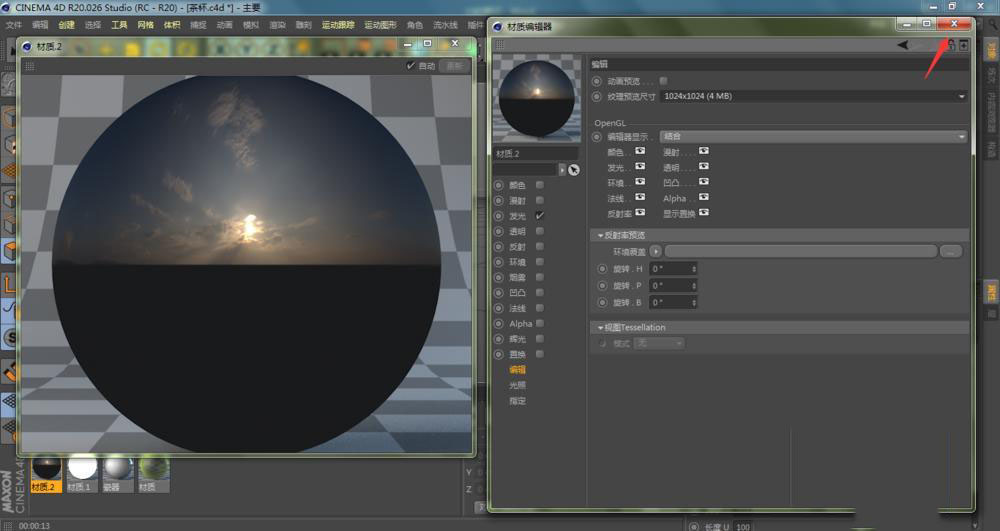Open the 文件 menu in main menu bar
1000x531 pixels.
click(x=13, y=25)
